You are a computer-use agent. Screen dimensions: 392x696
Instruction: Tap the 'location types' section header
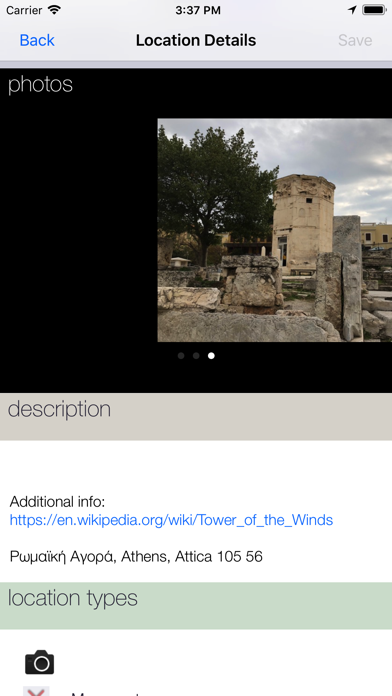coord(196,606)
